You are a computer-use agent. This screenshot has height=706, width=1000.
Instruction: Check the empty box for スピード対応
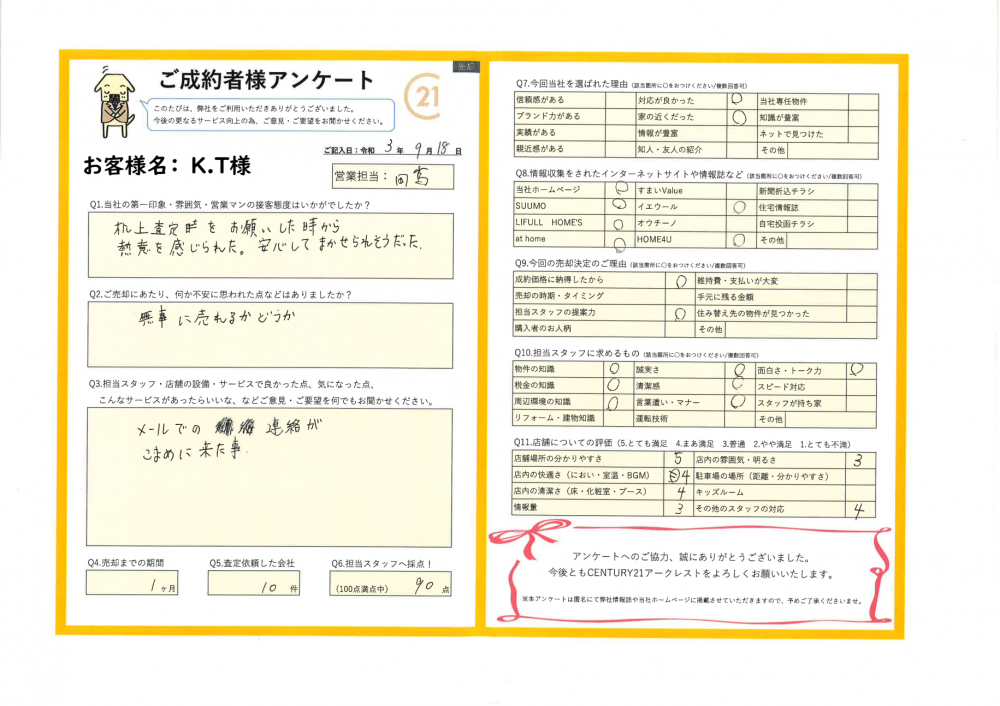click(x=862, y=386)
